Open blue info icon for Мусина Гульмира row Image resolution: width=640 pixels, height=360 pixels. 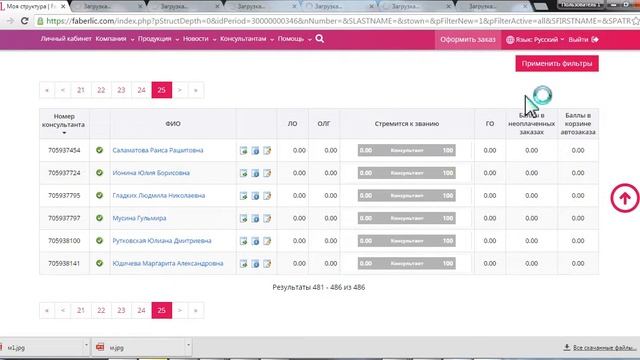click(256, 218)
